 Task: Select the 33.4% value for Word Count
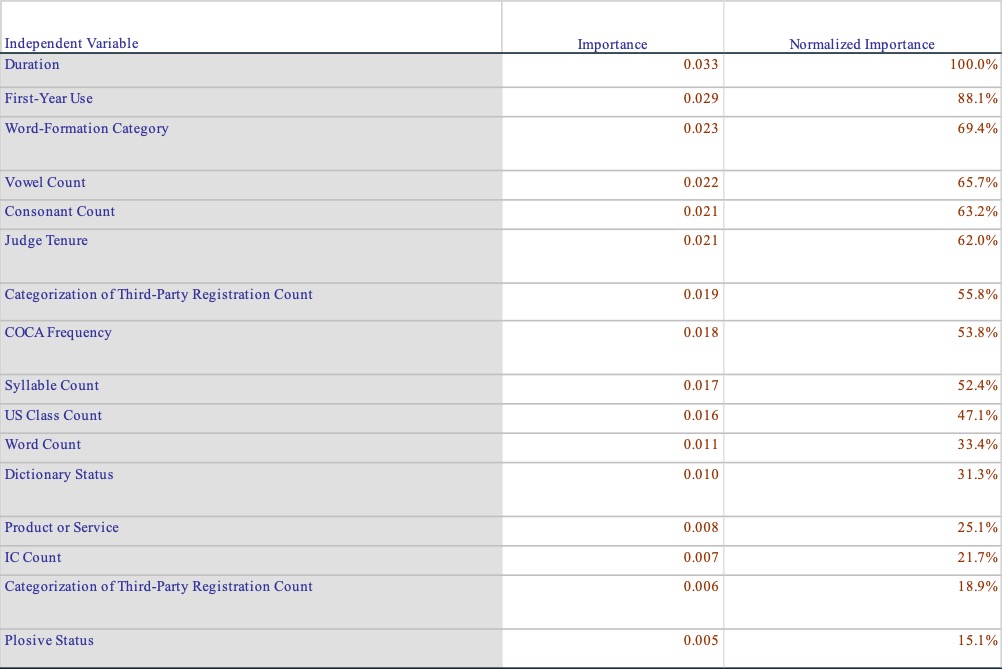[977, 445]
